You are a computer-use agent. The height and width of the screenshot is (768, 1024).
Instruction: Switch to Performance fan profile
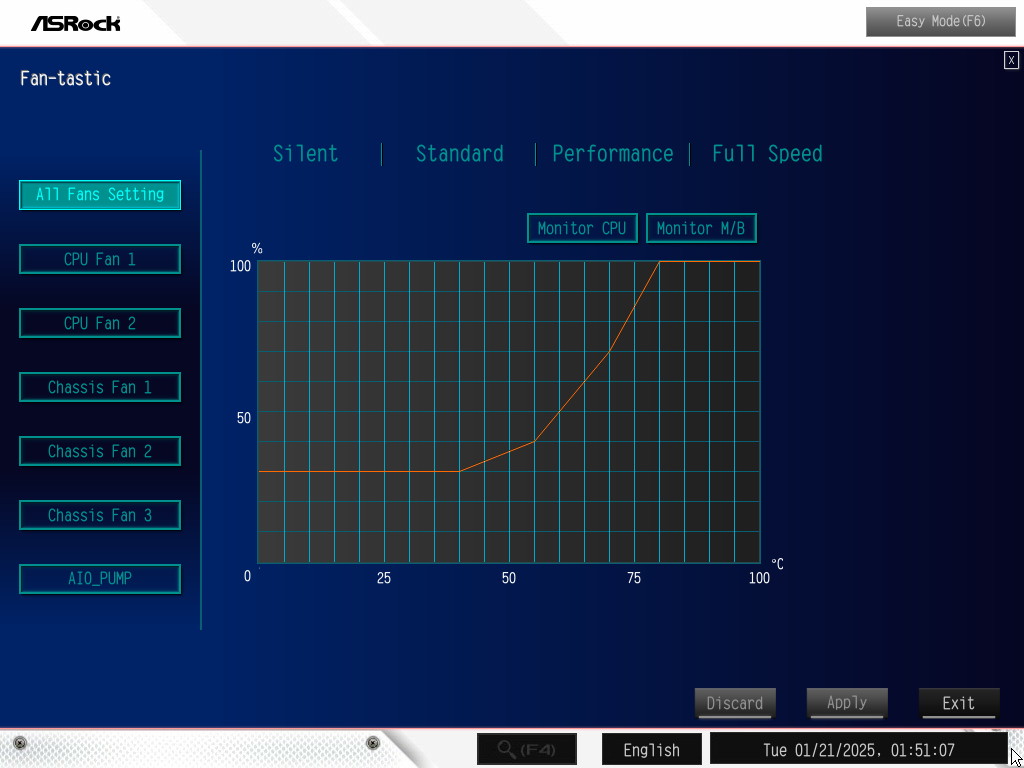[x=613, y=154]
